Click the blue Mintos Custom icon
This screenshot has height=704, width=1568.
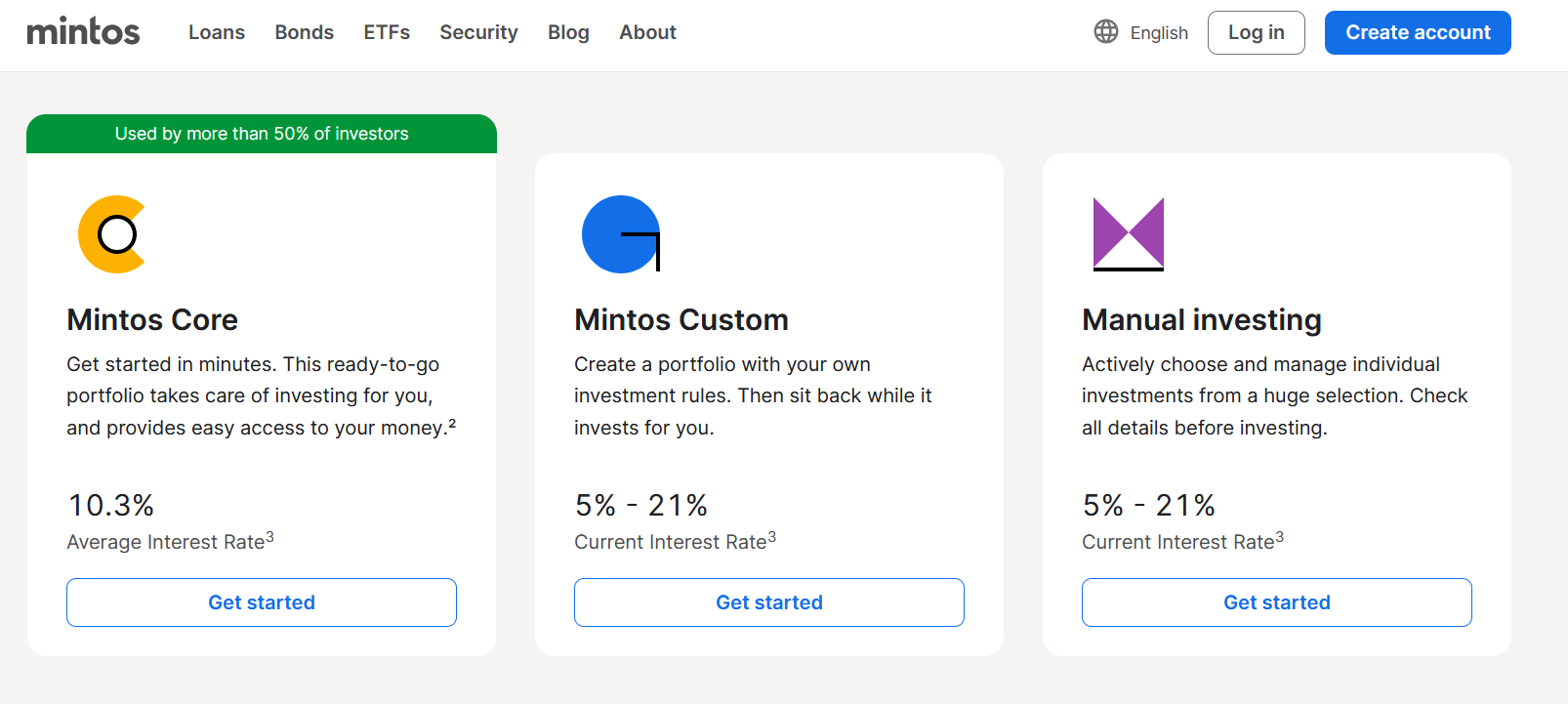[621, 234]
